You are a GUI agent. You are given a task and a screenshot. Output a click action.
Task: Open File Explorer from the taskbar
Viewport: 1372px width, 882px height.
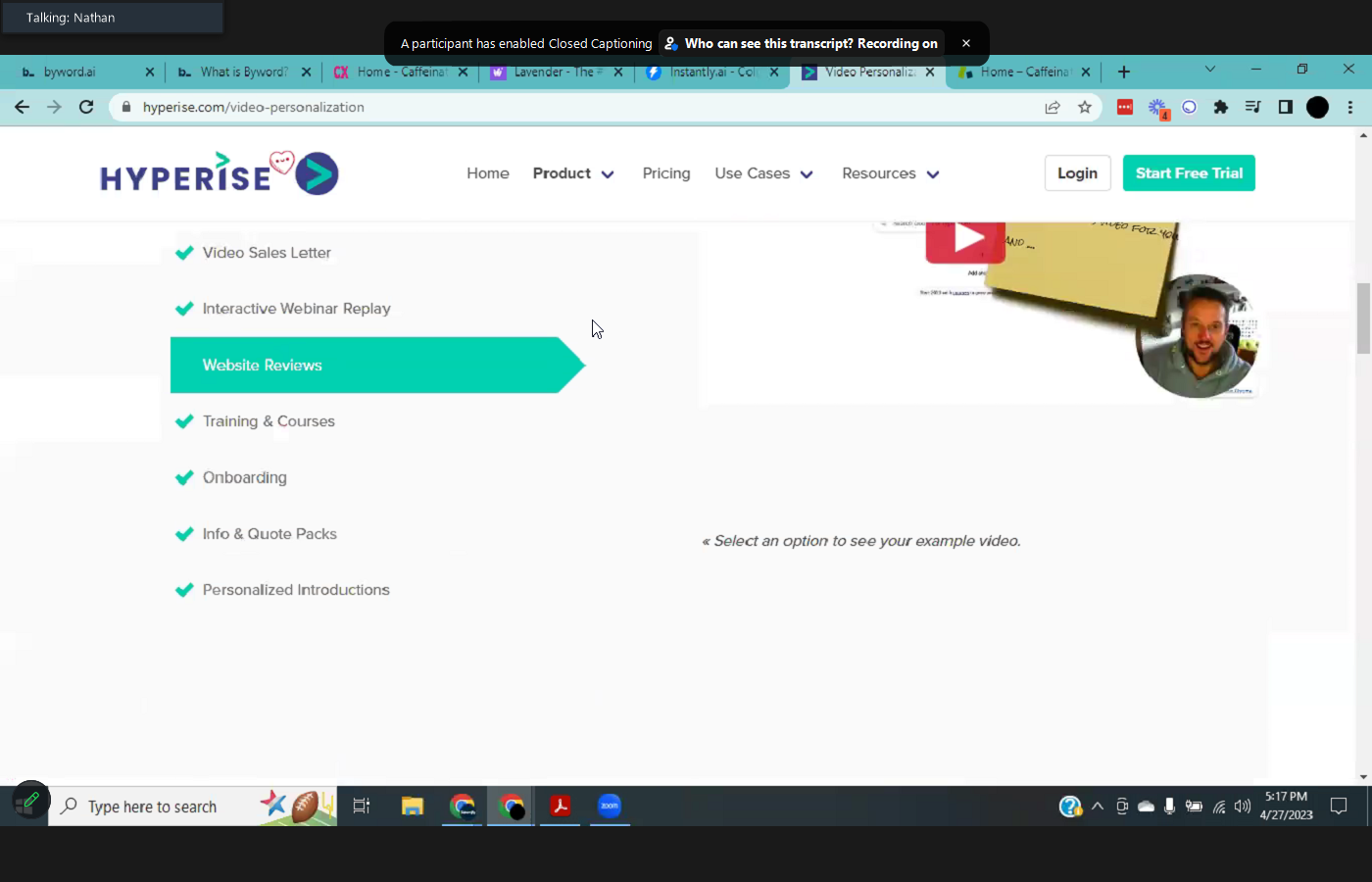412,806
